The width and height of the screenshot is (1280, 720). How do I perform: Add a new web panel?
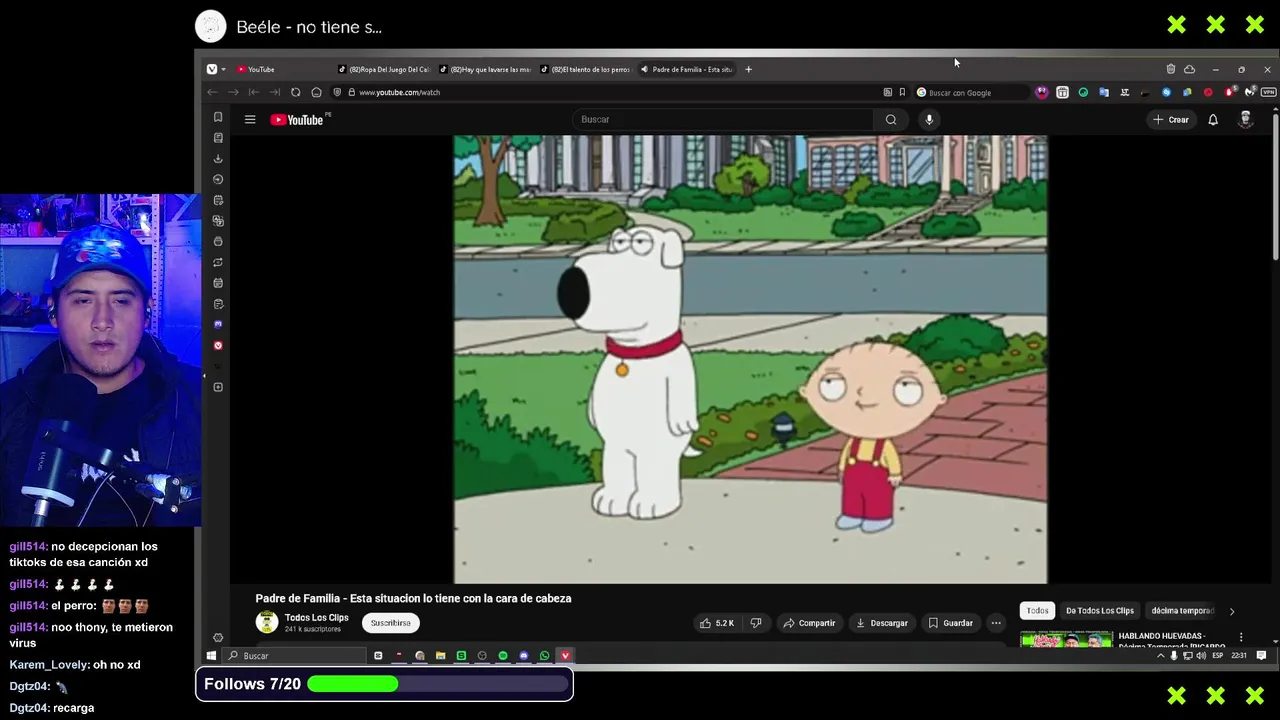[218, 387]
